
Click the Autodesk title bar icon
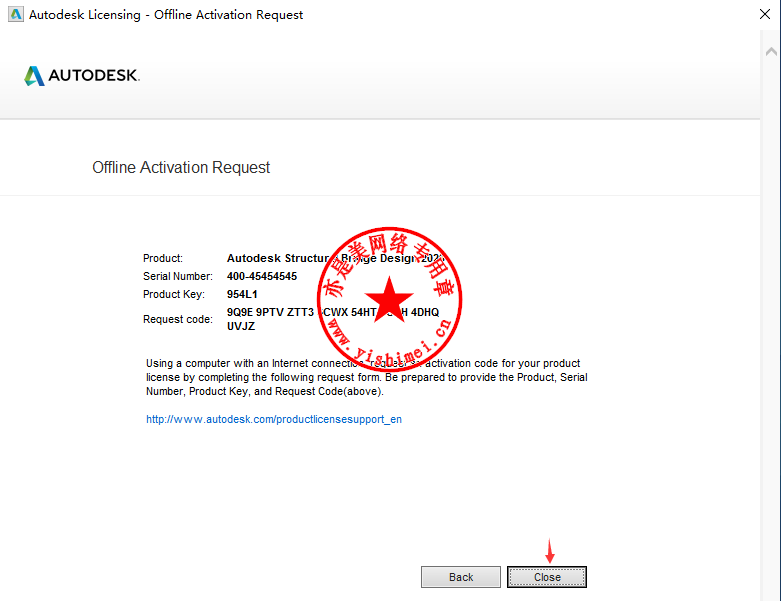tap(15, 14)
